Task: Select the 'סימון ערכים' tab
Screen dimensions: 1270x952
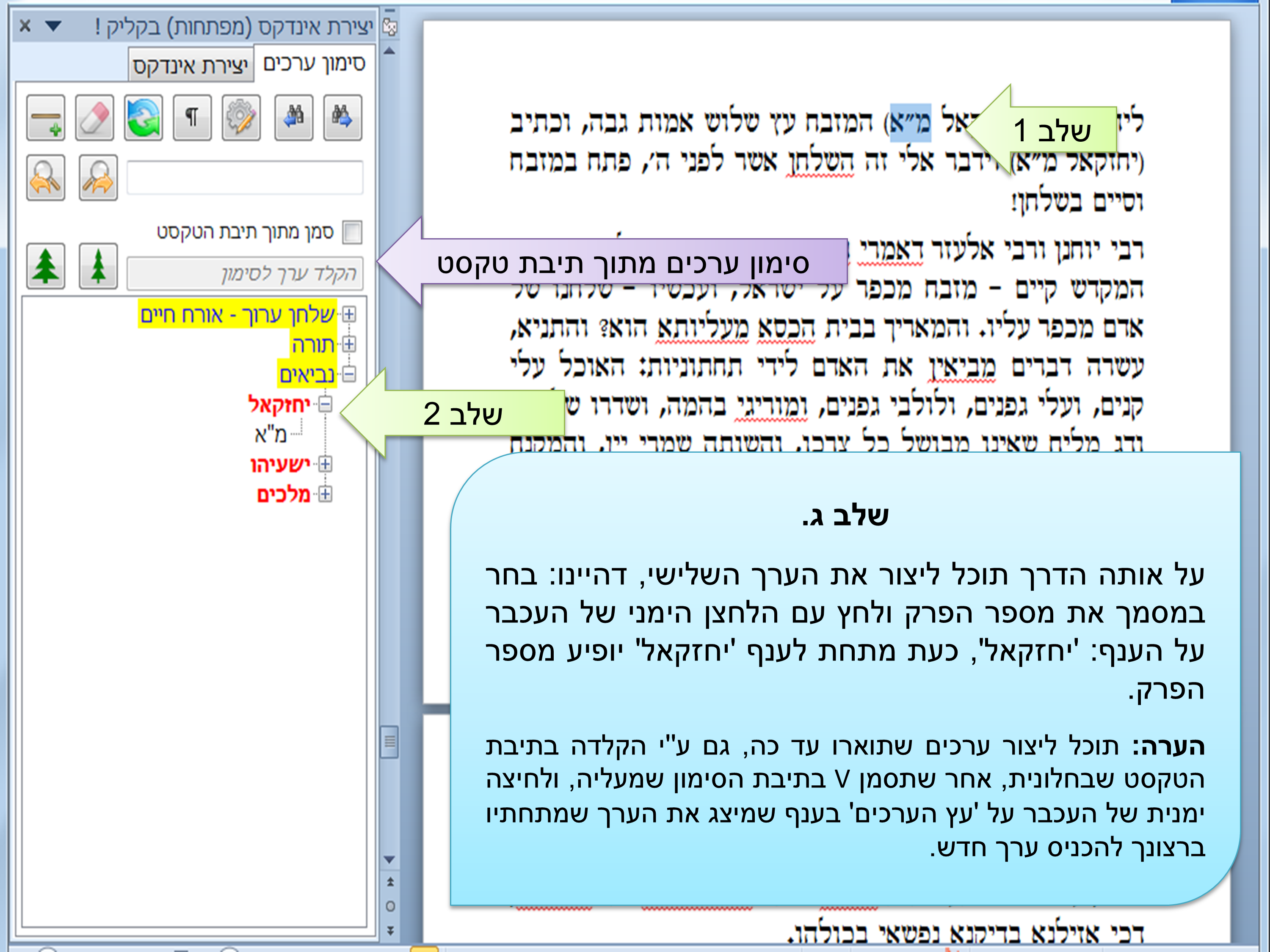Action: coord(314,63)
